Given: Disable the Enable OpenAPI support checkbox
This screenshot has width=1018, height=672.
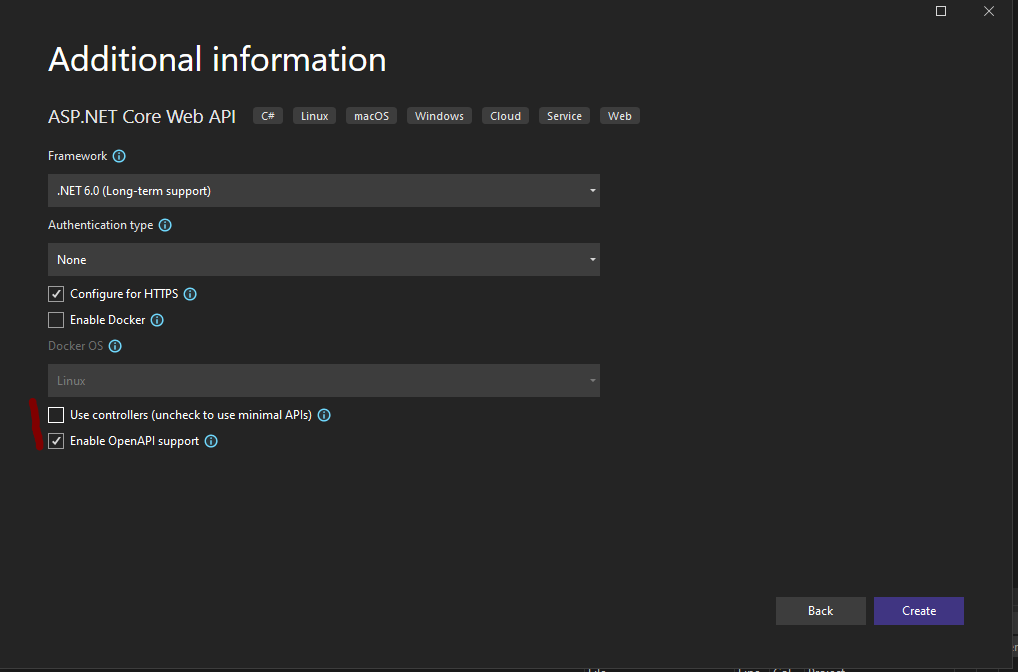Looking at the screenshot, I should [x=56, y=441].
